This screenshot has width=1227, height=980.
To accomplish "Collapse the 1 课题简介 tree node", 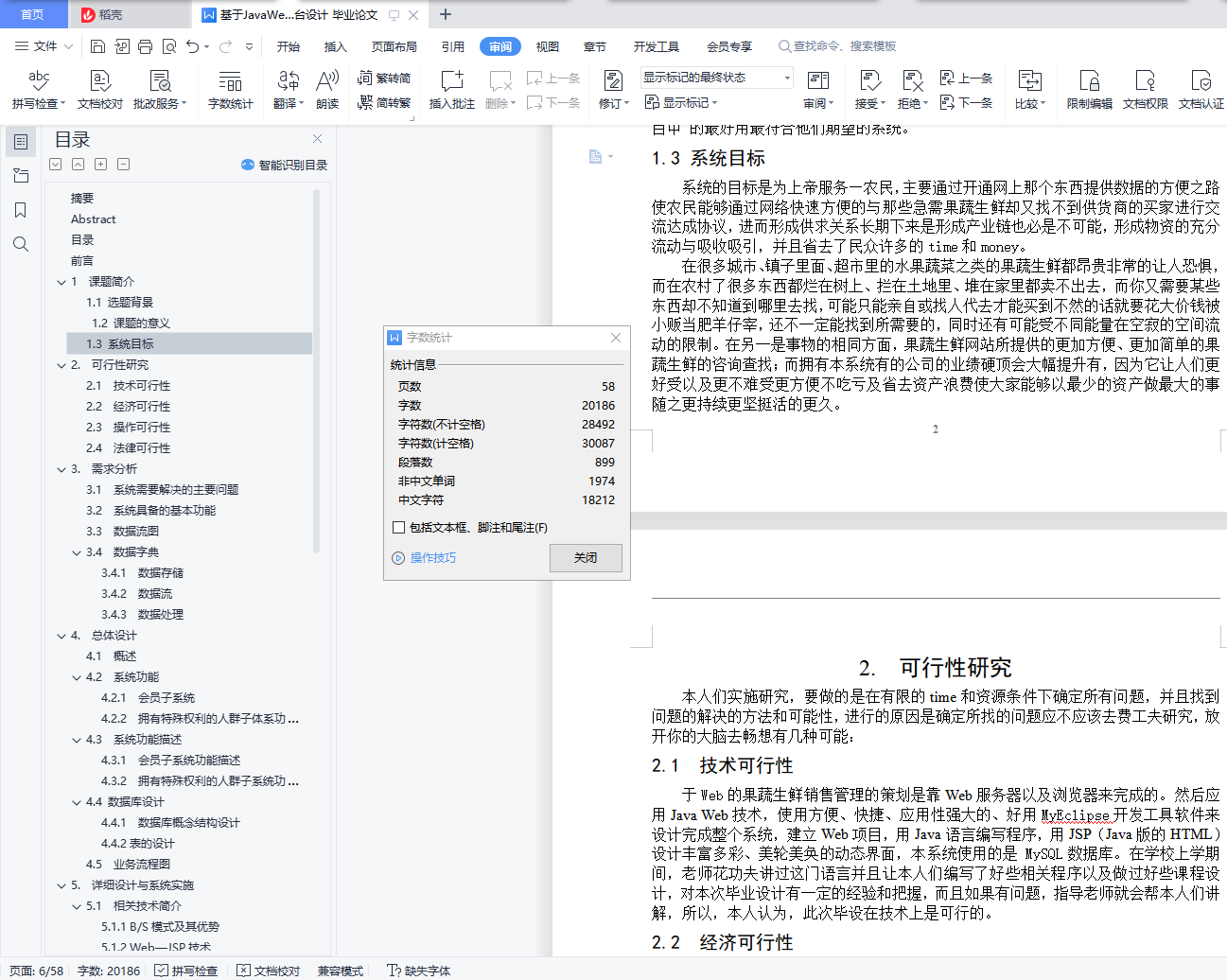I will tap(61, 282).
